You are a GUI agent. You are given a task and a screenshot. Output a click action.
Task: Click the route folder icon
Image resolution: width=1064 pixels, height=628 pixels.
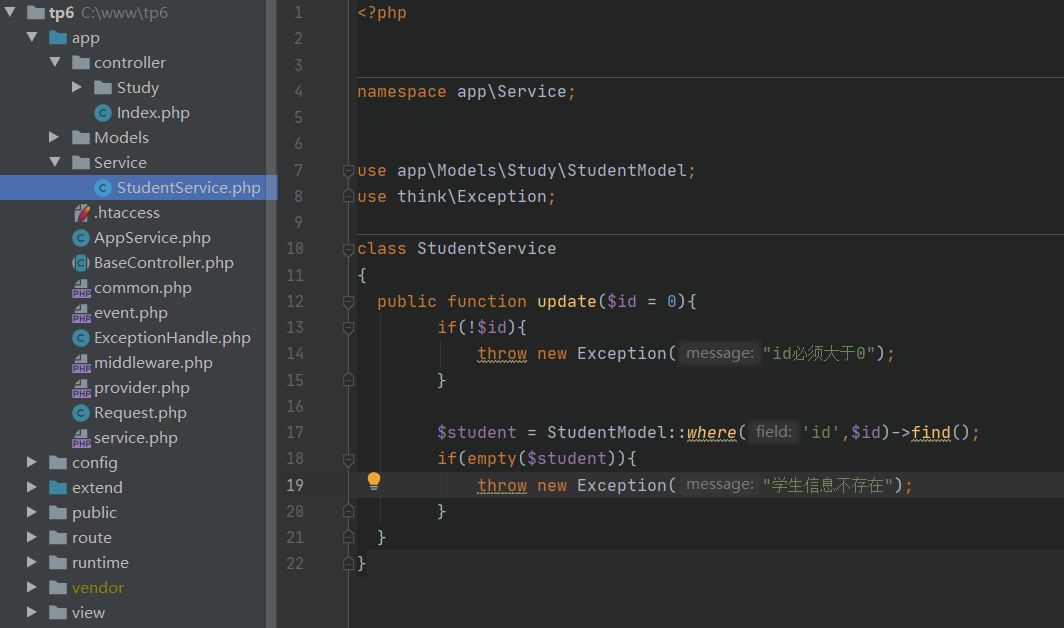tap(58, 538)
